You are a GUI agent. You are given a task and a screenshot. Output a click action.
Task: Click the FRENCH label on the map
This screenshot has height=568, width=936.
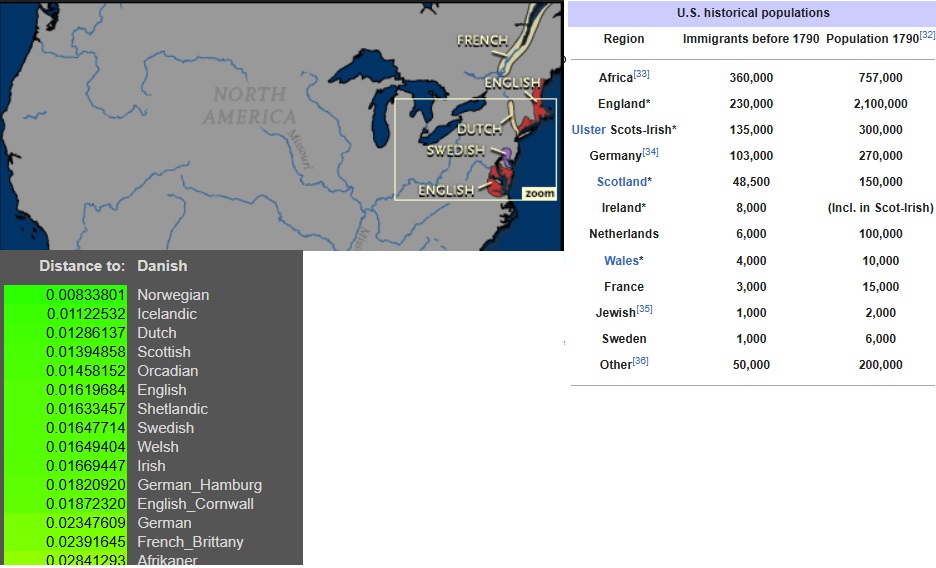click(x=482, y=41)
